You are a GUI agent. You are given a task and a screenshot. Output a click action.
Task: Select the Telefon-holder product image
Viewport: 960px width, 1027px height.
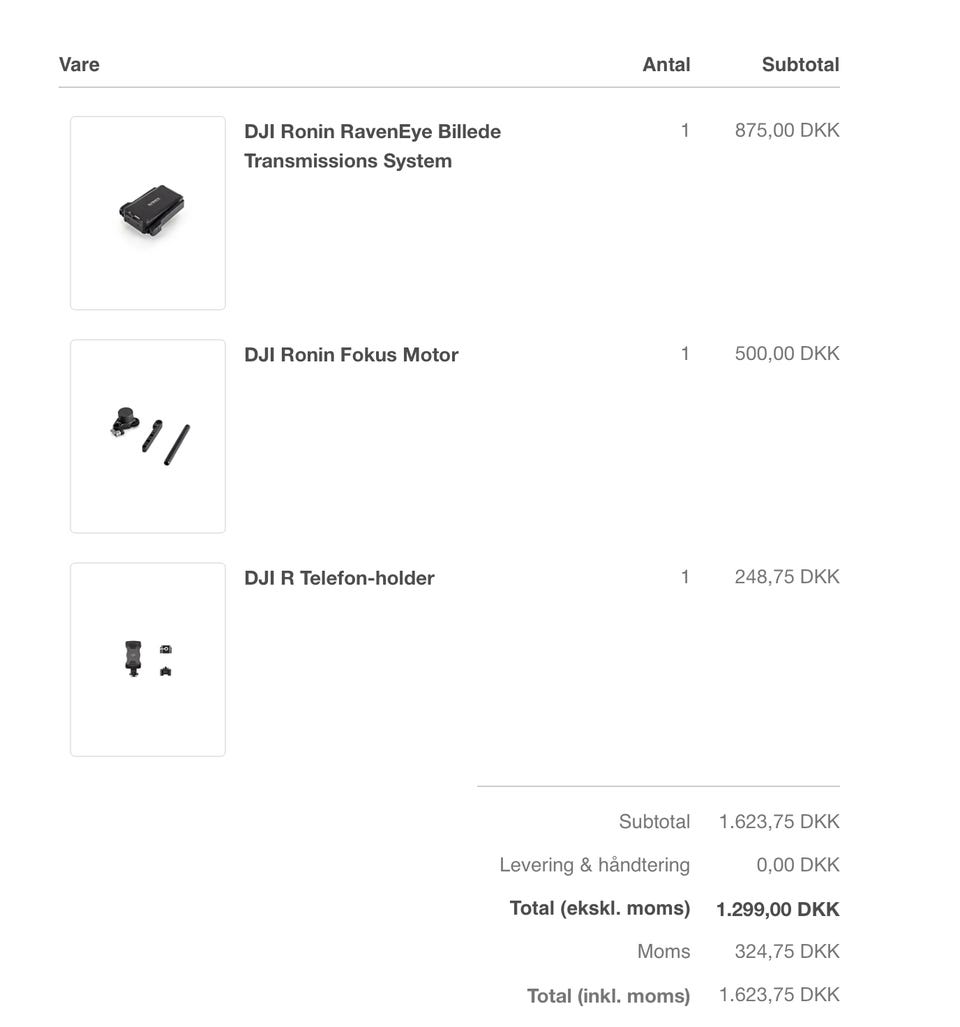148,659
